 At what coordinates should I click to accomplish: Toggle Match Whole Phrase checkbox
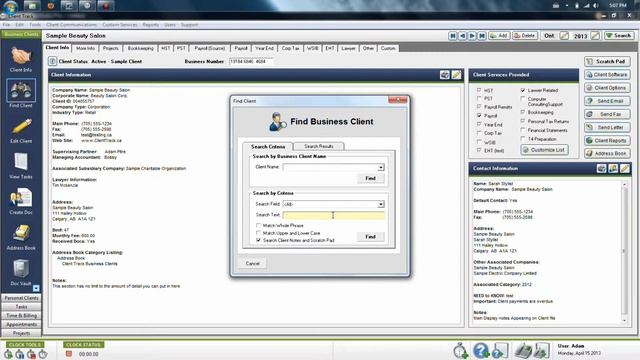pyautogui.click(x=258, y=225)
